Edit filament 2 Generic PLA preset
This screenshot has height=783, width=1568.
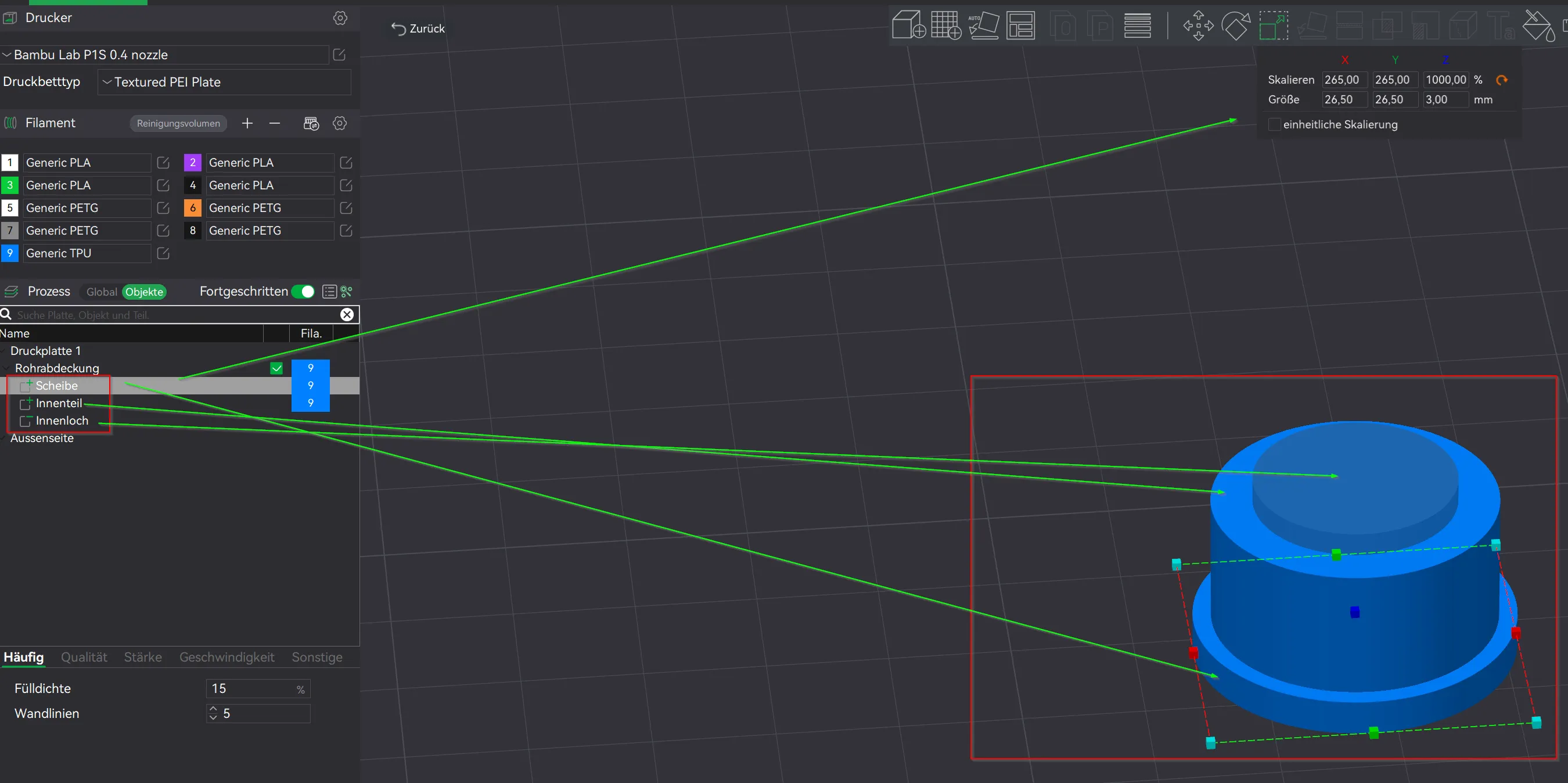(x=346, y=163)
